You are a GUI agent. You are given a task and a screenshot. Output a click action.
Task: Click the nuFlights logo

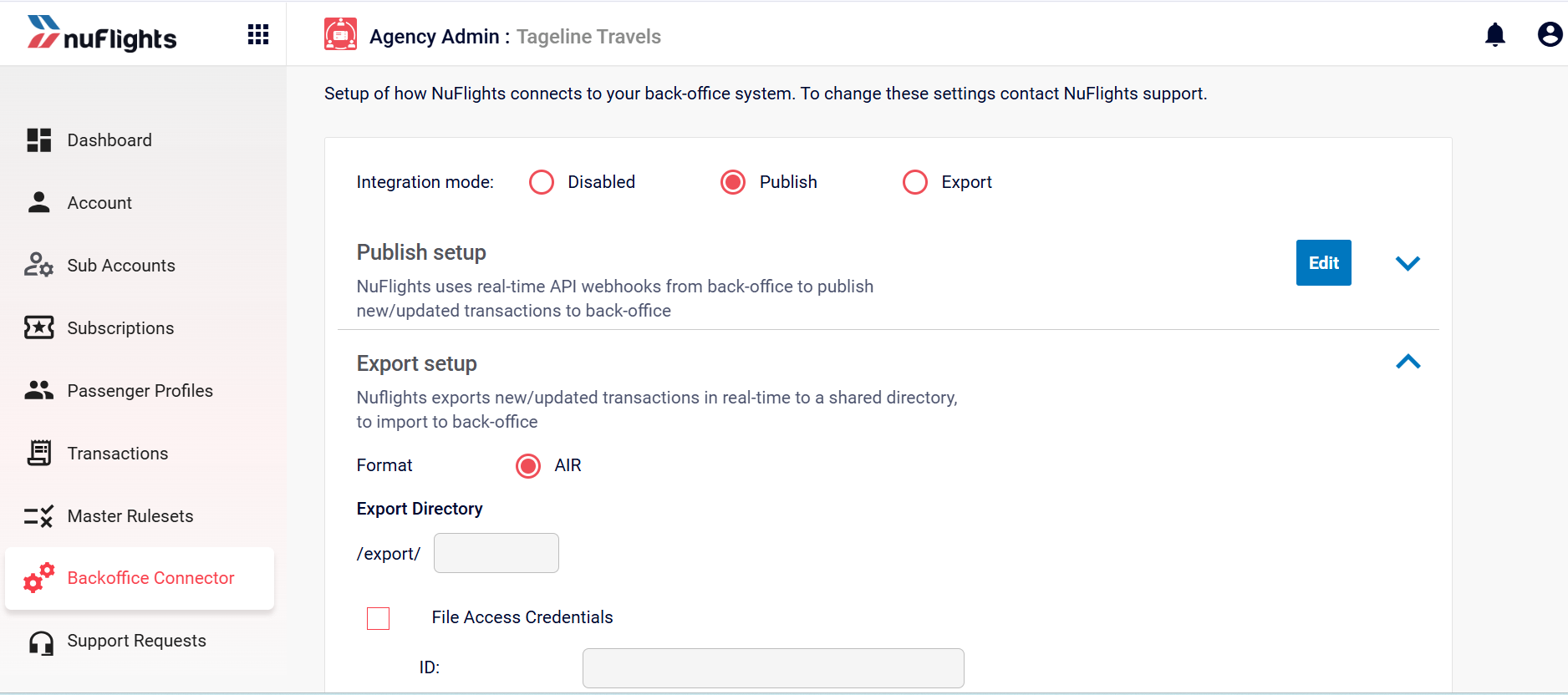tap(101, 34)
